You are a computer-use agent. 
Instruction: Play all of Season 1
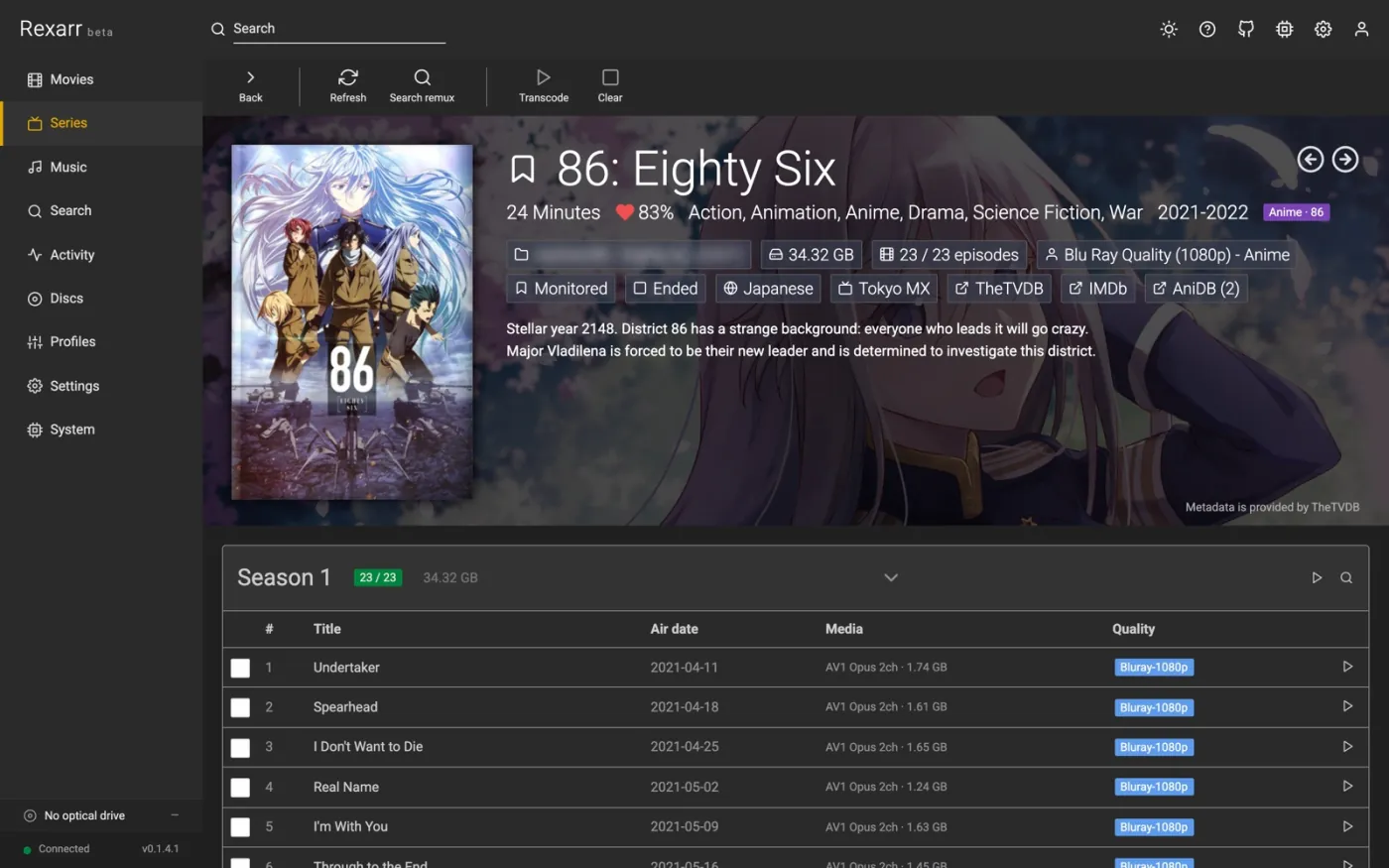coord(1317,577)
